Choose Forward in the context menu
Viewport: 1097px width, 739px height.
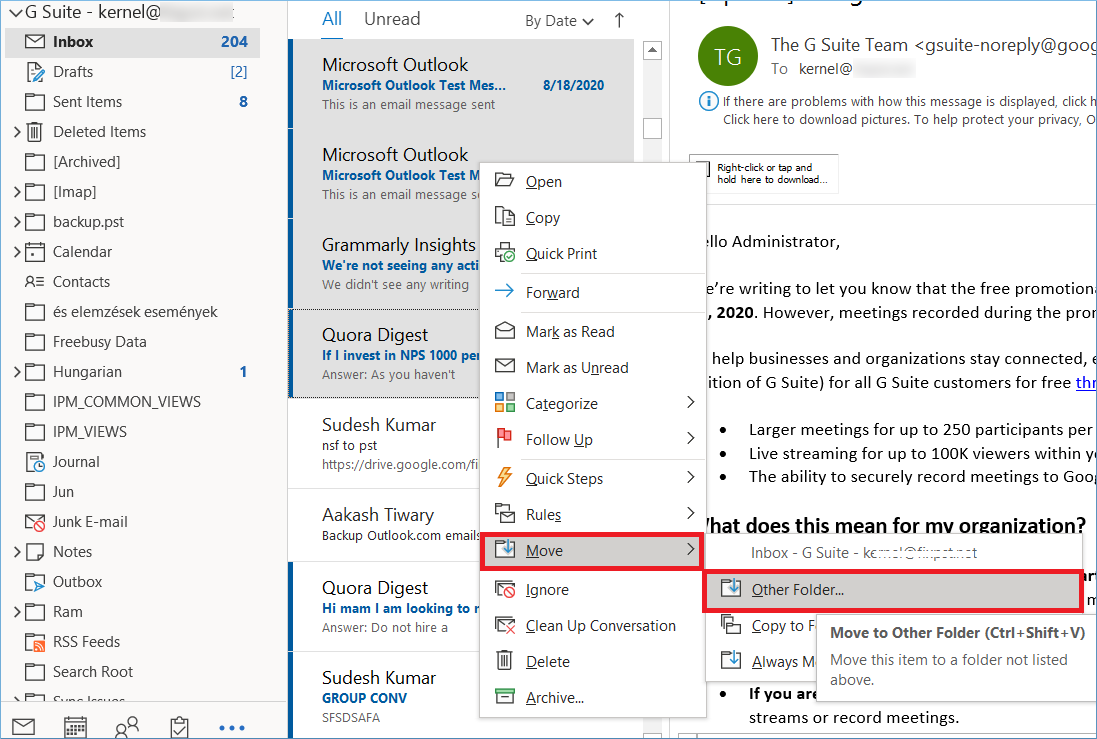[x=593, y=293]
